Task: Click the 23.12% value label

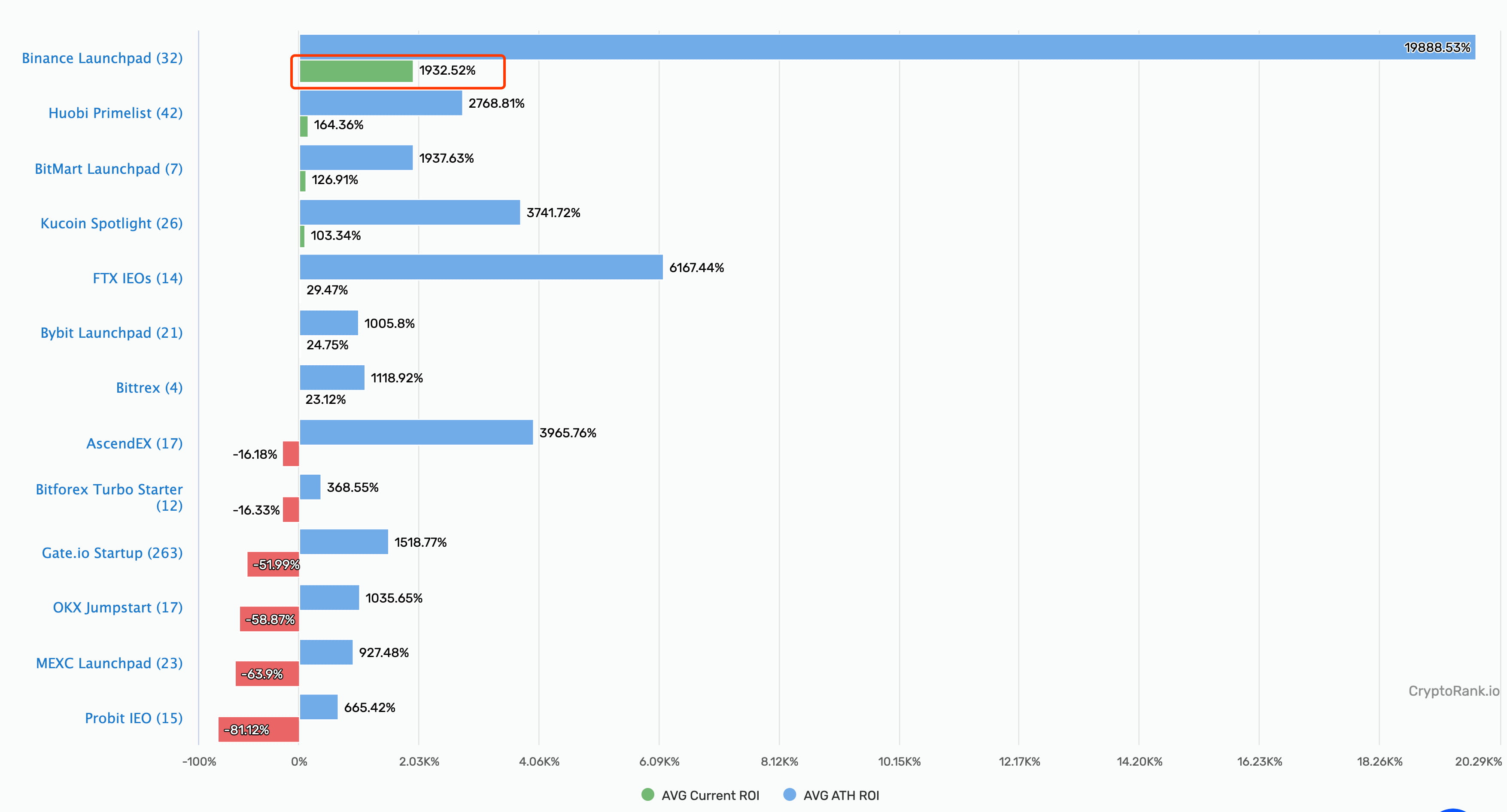Action: [x=325, y=399]
